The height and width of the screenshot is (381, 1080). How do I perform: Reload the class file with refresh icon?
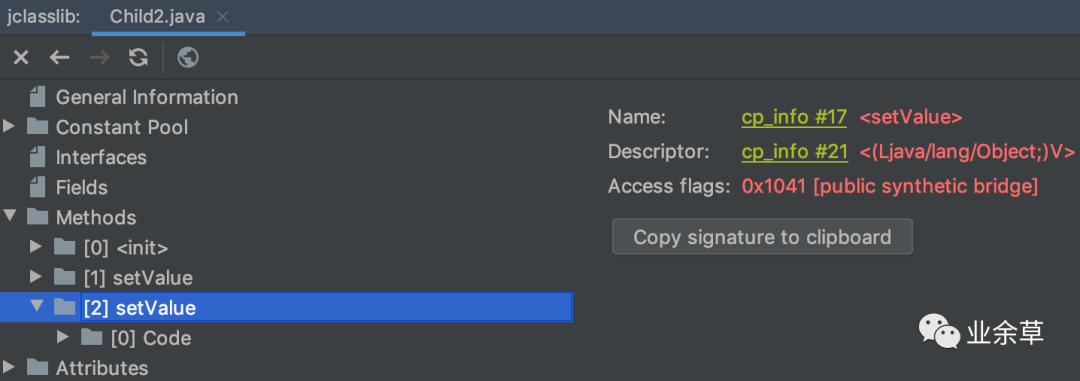point(138,58)
